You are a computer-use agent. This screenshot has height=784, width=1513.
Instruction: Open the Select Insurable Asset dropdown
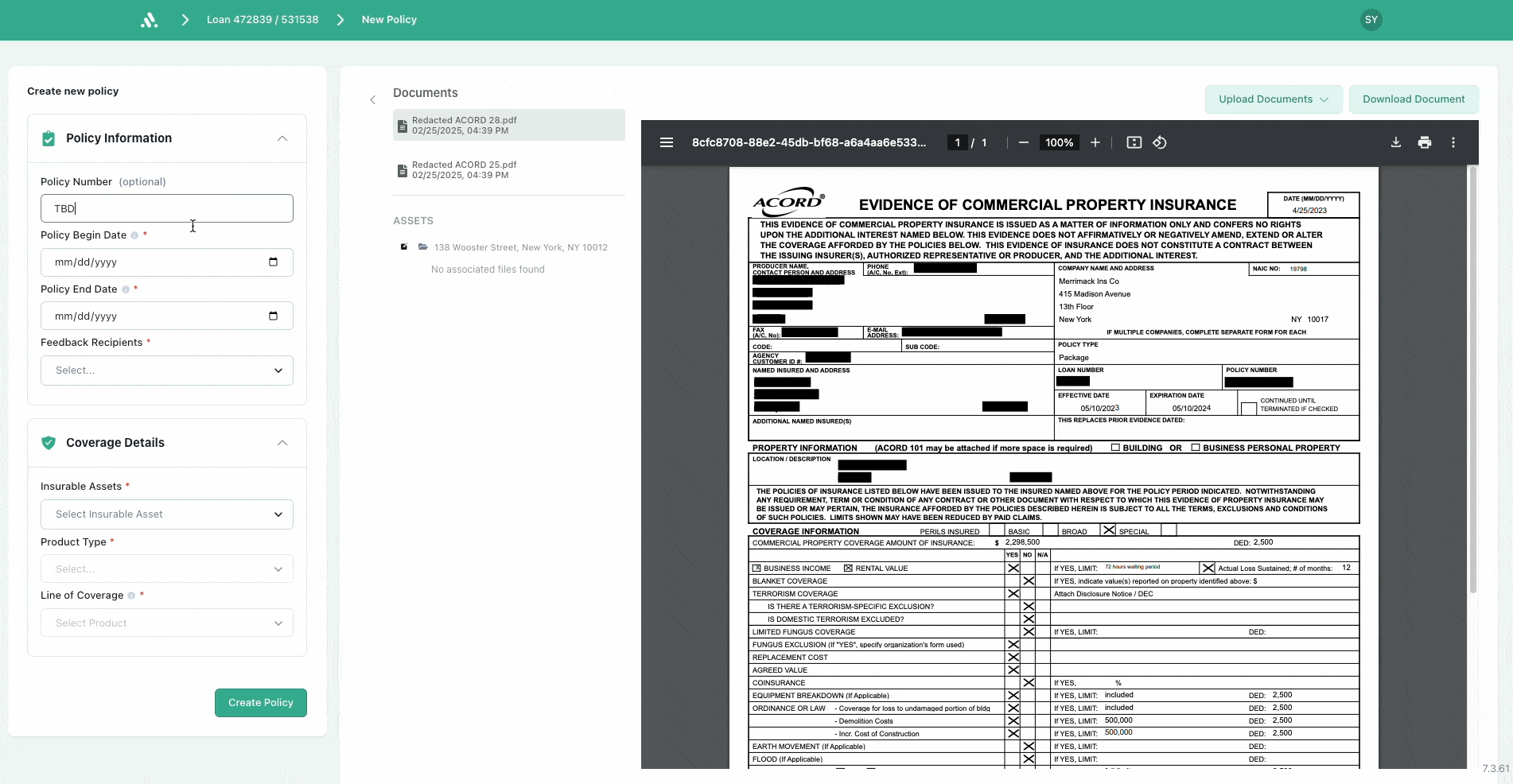pos(167,514)
